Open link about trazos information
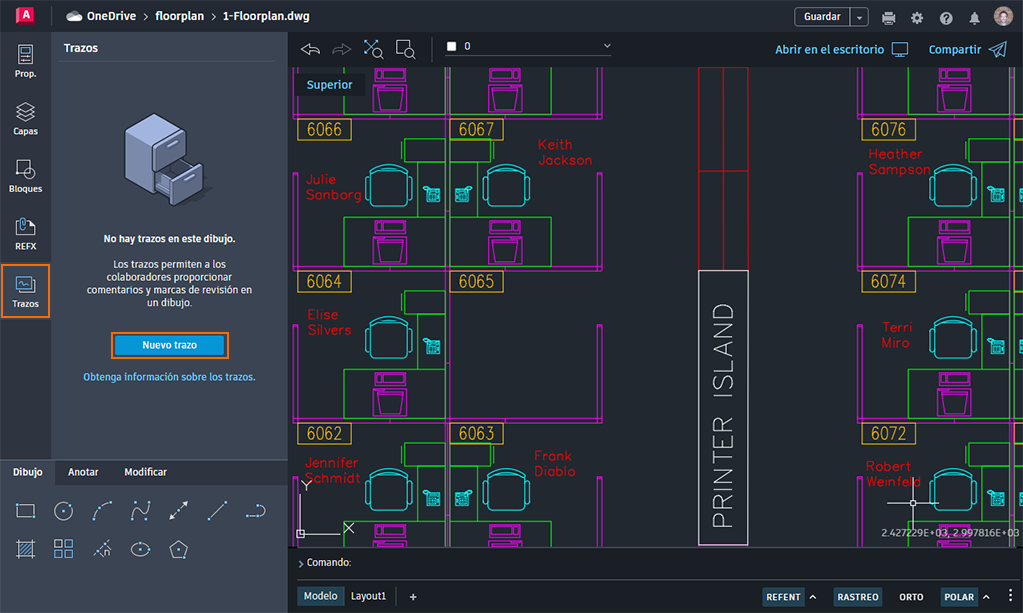 (169, 377)
